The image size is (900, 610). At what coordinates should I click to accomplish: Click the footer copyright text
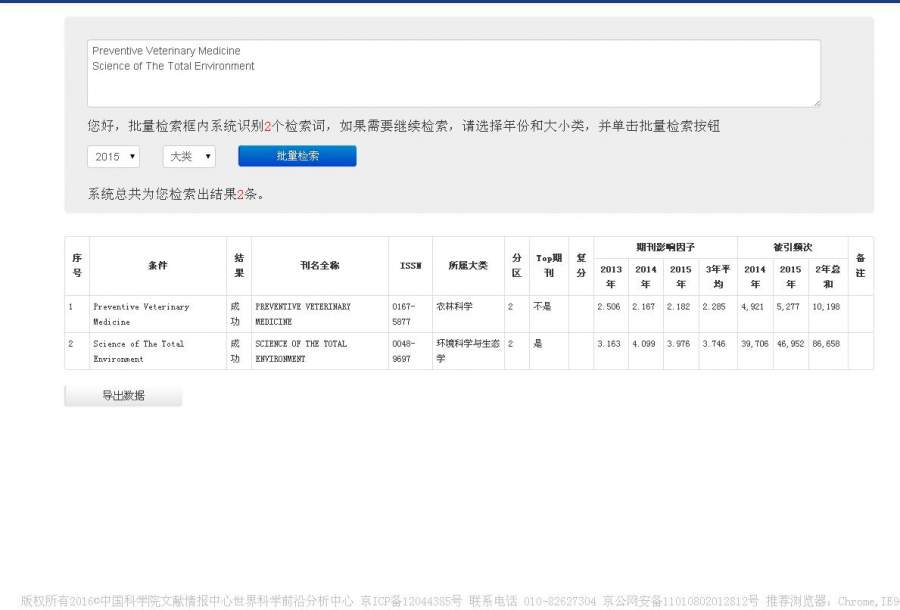tap(460, 601)
